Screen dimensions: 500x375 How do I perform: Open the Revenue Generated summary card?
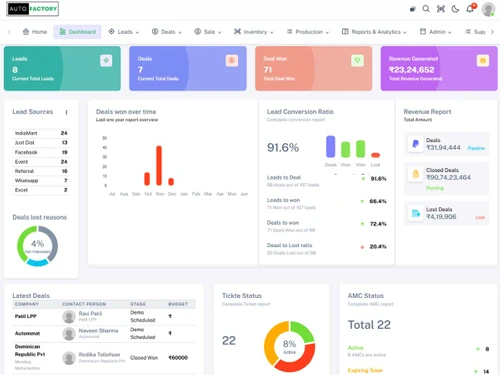(439, 68)
